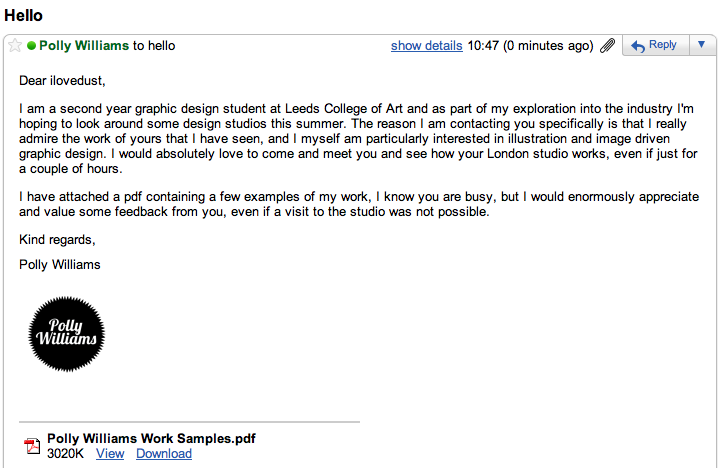Image resolution: width=727 pixels, height=468 pixels.
Task: View the attached PDF
Action: point(110,454)
